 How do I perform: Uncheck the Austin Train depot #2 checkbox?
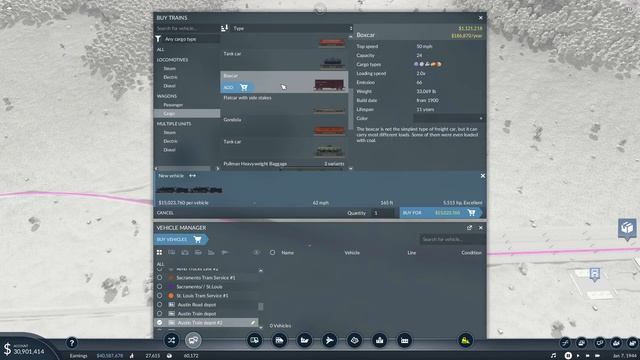click(x=160, y=322)
